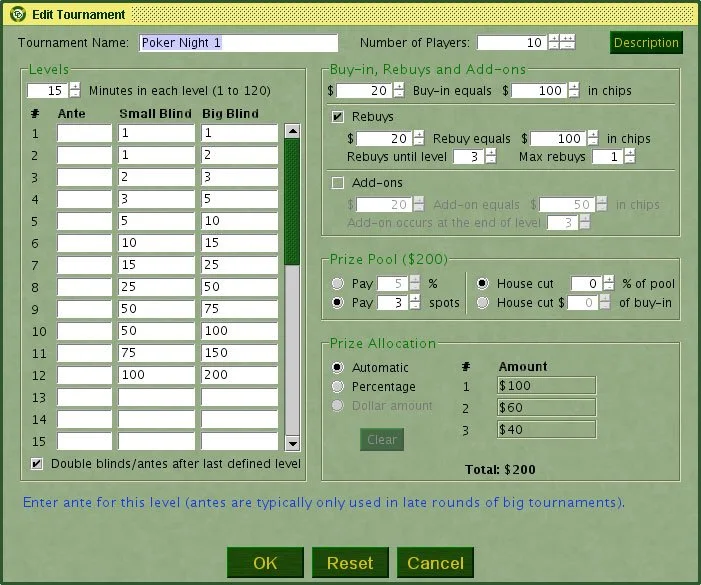
Task: Select House cut dollar of buy-in option
Action: click(483, 302)
